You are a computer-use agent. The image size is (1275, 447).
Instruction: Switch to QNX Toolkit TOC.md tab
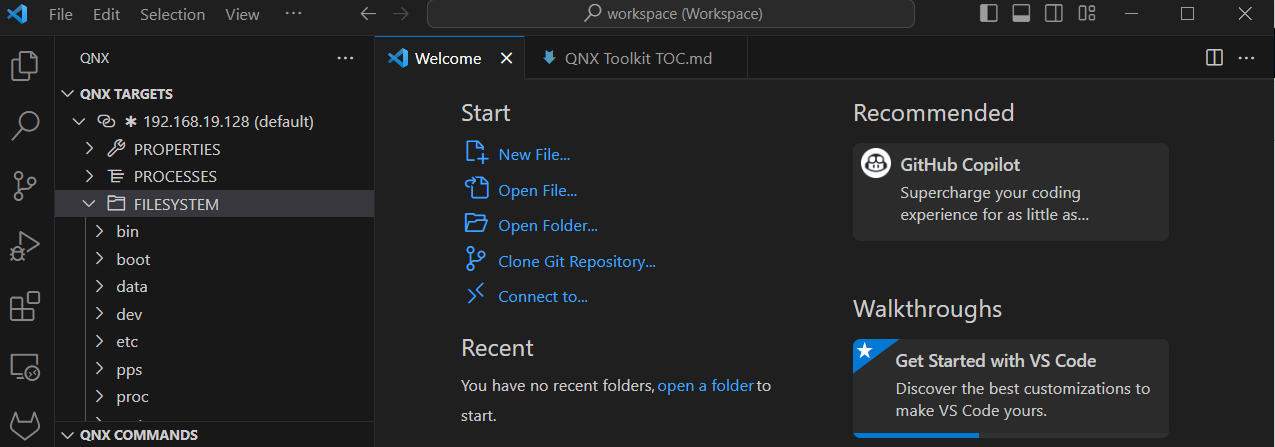(636, 58)
